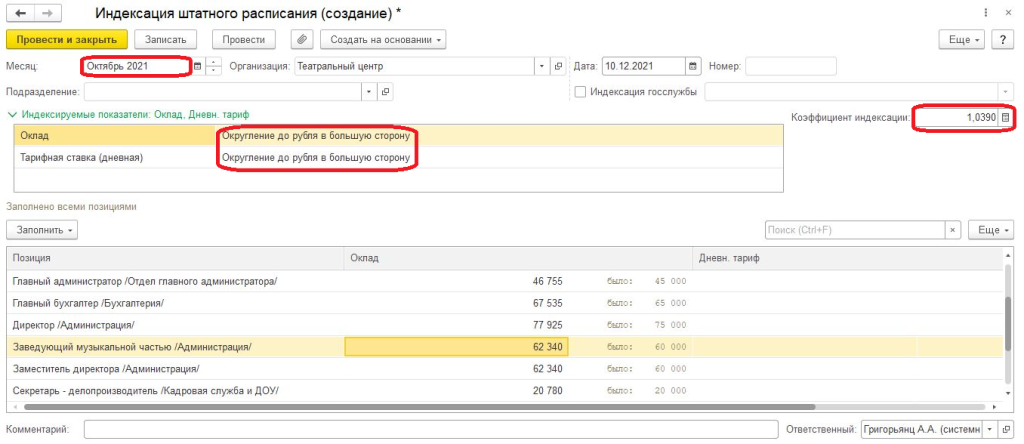Viewport: 1024px width, 444px height.
Task: Open the calendar picker for Дата
Action: coord(693,66)
